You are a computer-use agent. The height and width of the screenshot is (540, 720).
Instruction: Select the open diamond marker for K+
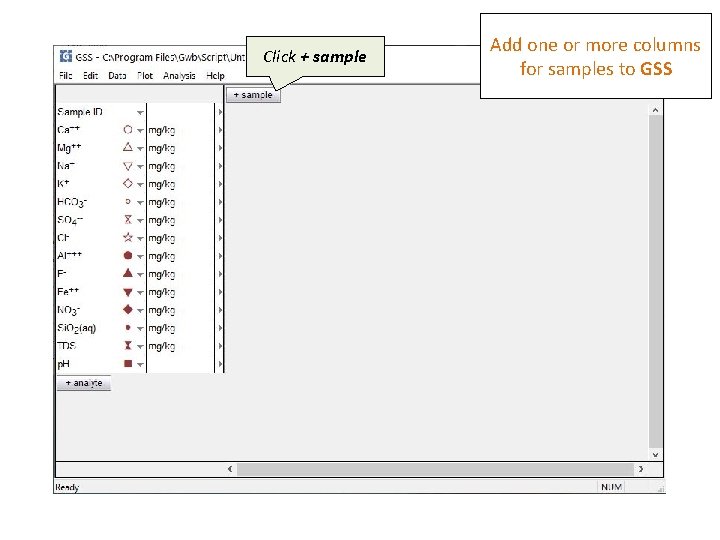(x=128, y=184)
